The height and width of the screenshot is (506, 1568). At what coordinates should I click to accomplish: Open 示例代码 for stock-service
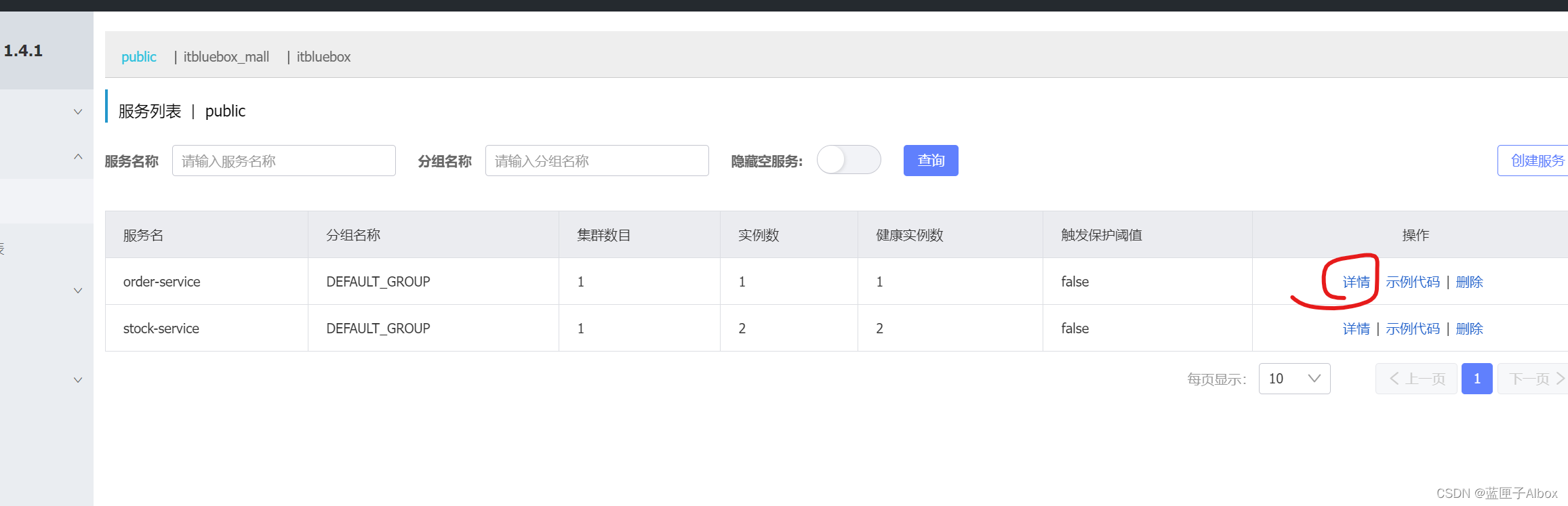1413,329
